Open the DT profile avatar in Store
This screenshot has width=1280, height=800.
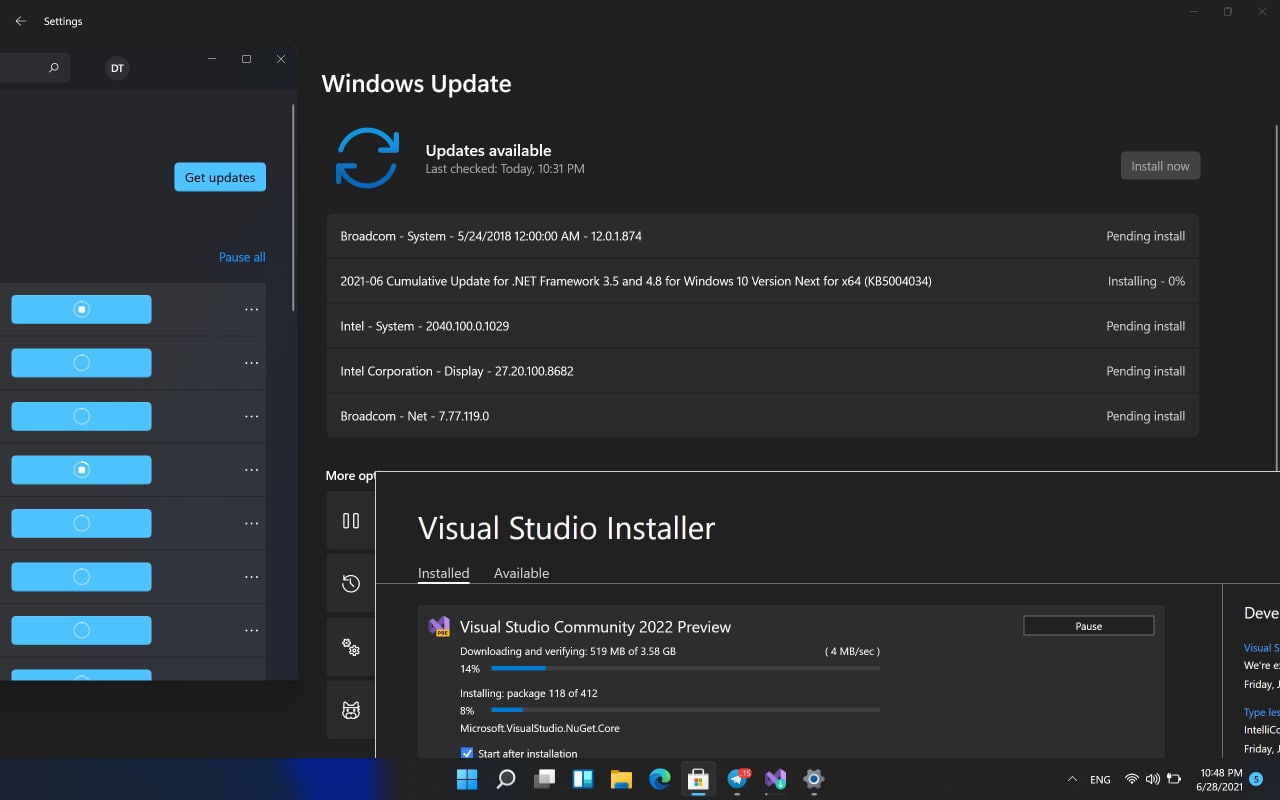click(x=117, y=68)
